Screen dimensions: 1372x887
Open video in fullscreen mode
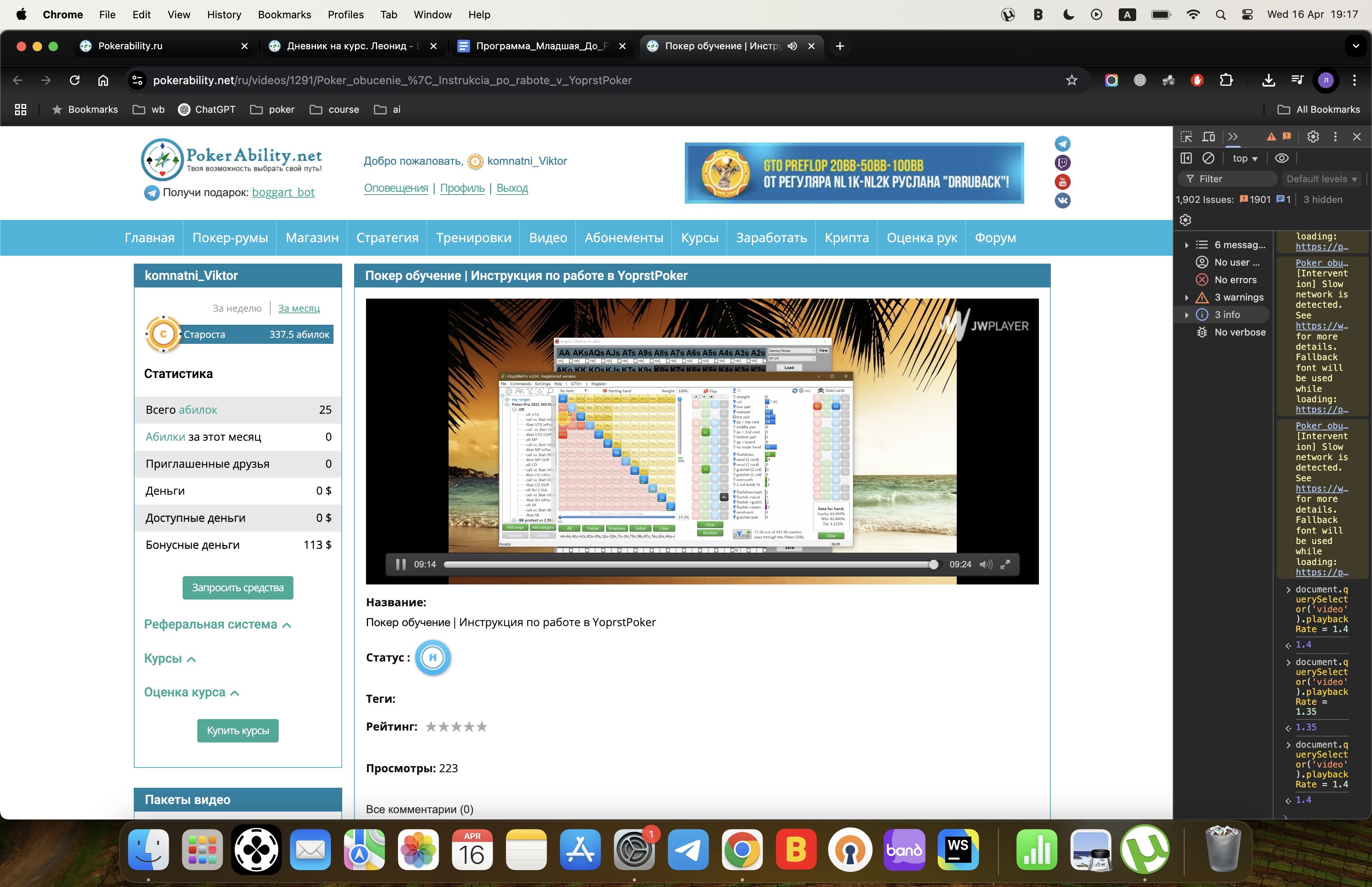[x=1005, y=565]
